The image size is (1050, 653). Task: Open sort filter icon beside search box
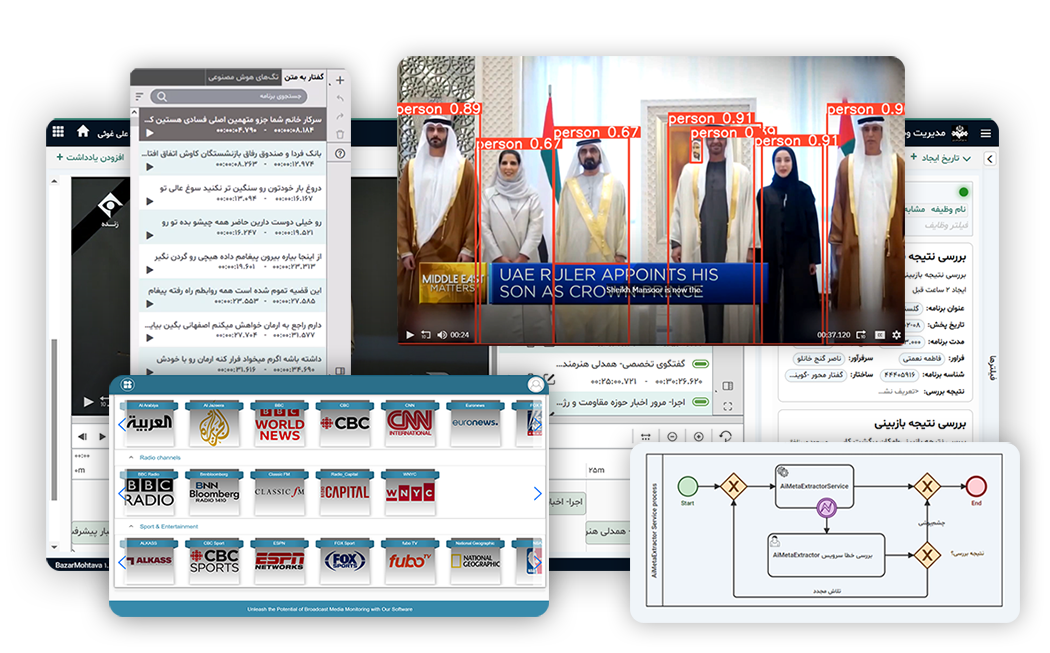point(139,96)
